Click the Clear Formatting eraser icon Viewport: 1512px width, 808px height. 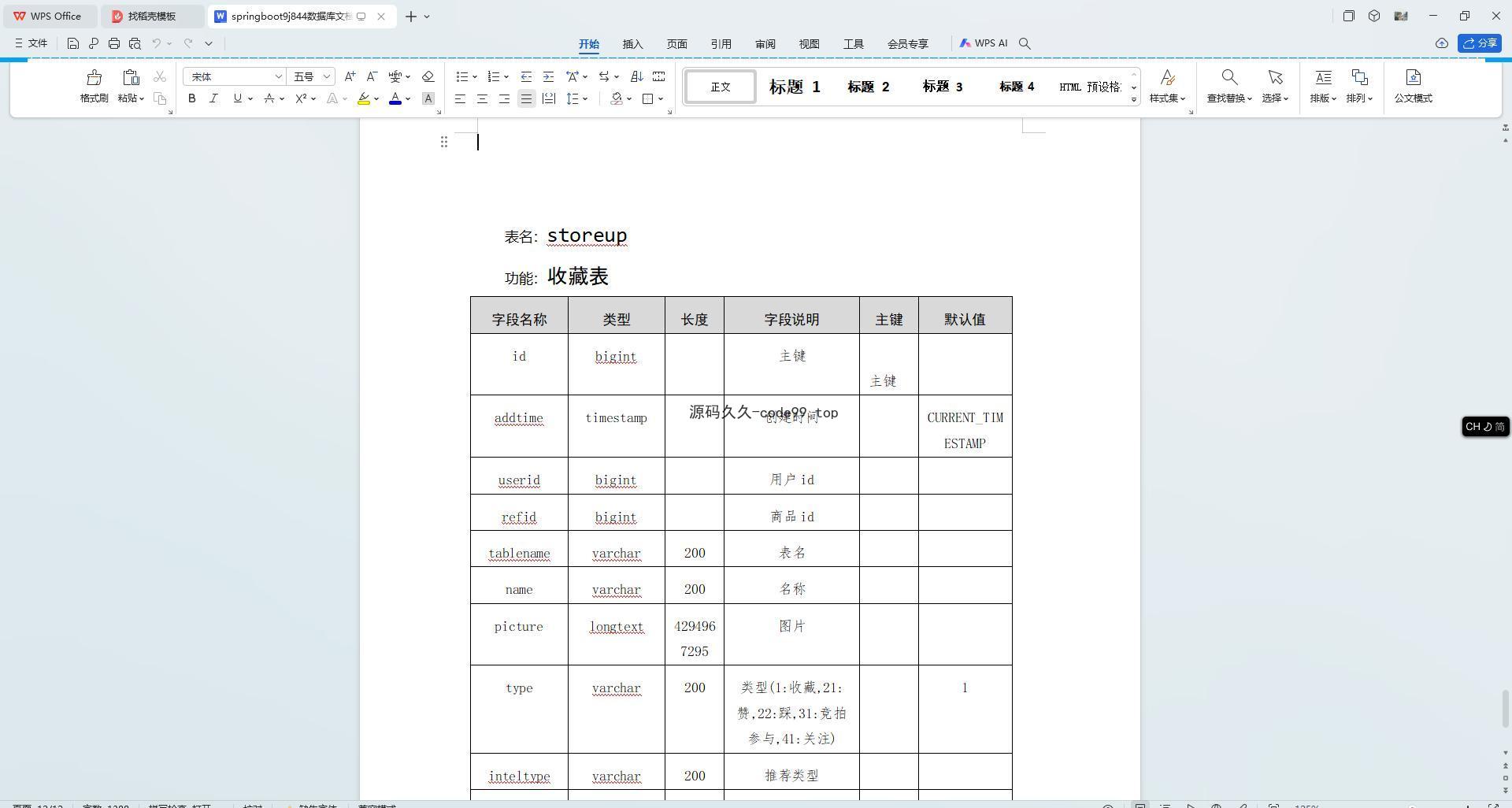pyautogui.click(x=428, y=76)
